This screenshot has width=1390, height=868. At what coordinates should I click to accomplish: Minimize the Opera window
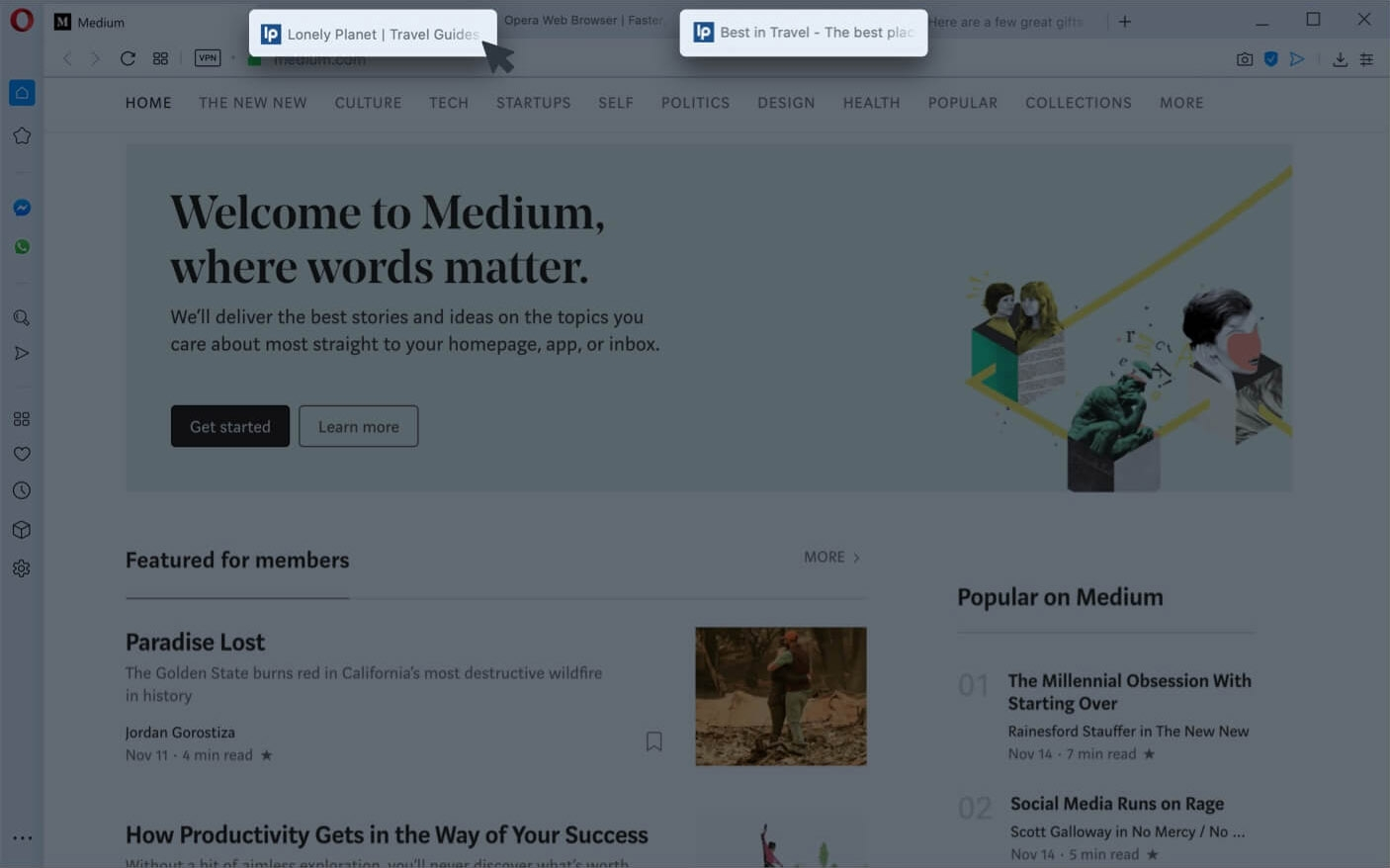pos(1262,21)
